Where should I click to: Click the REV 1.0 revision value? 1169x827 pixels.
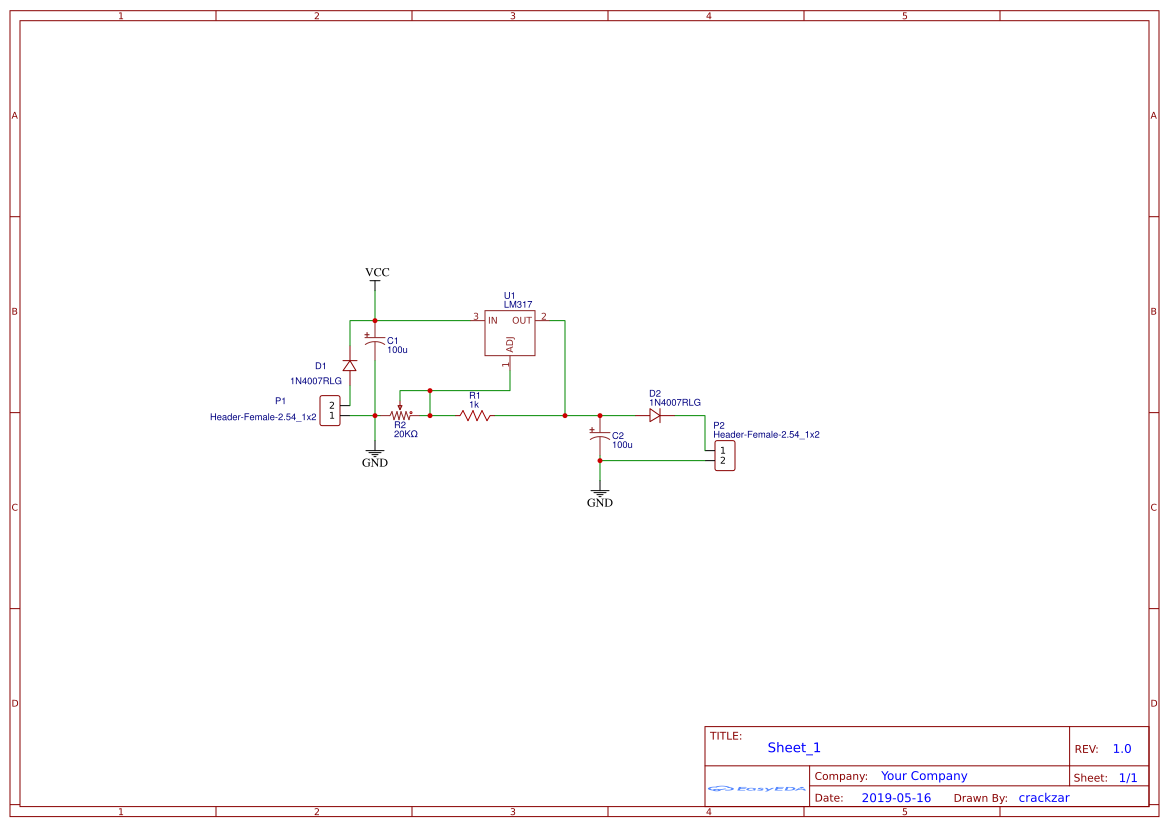pyautogui.click(x=1123, y=747)
